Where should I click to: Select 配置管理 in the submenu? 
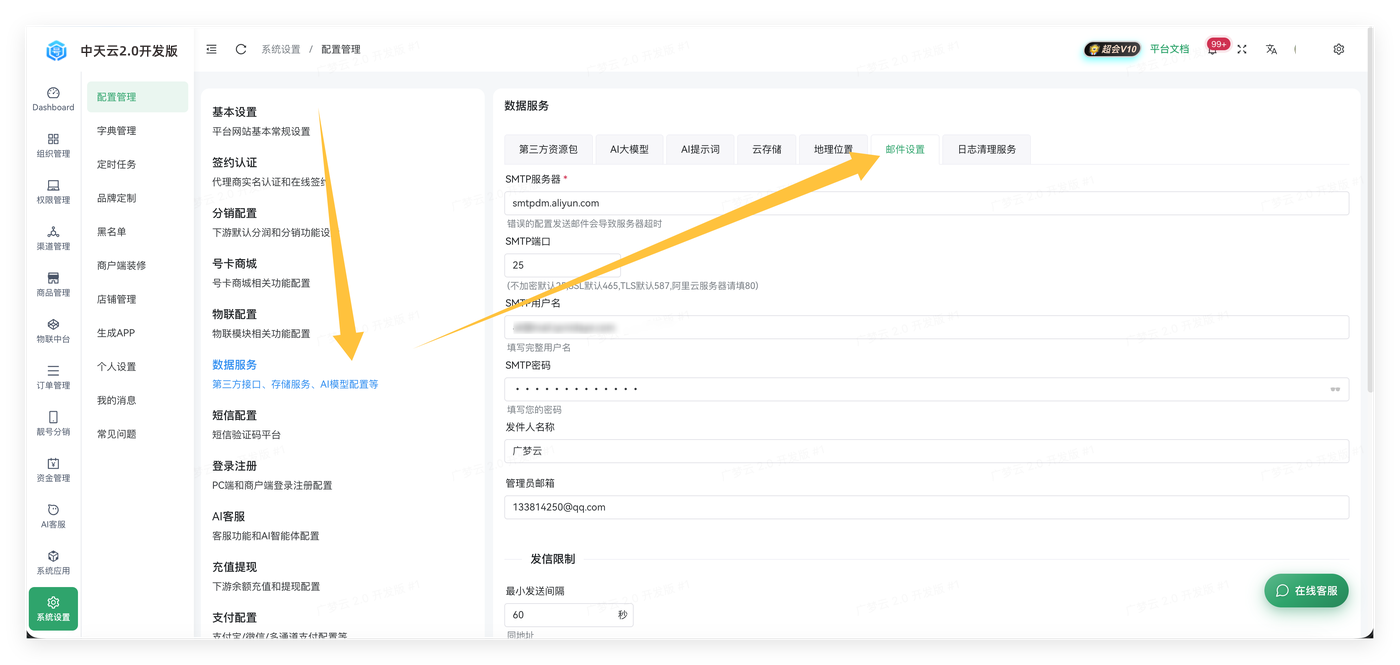138,97
